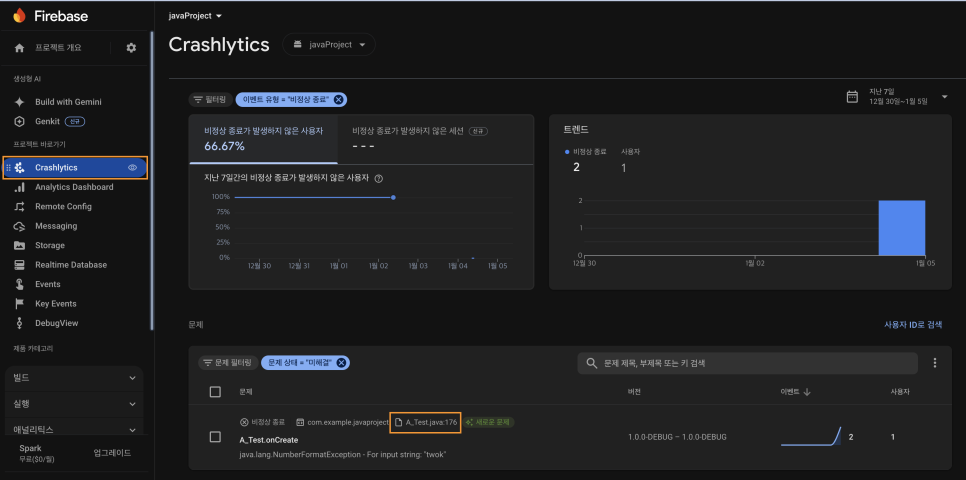Click the data point on users line chart

pos(393,197)
